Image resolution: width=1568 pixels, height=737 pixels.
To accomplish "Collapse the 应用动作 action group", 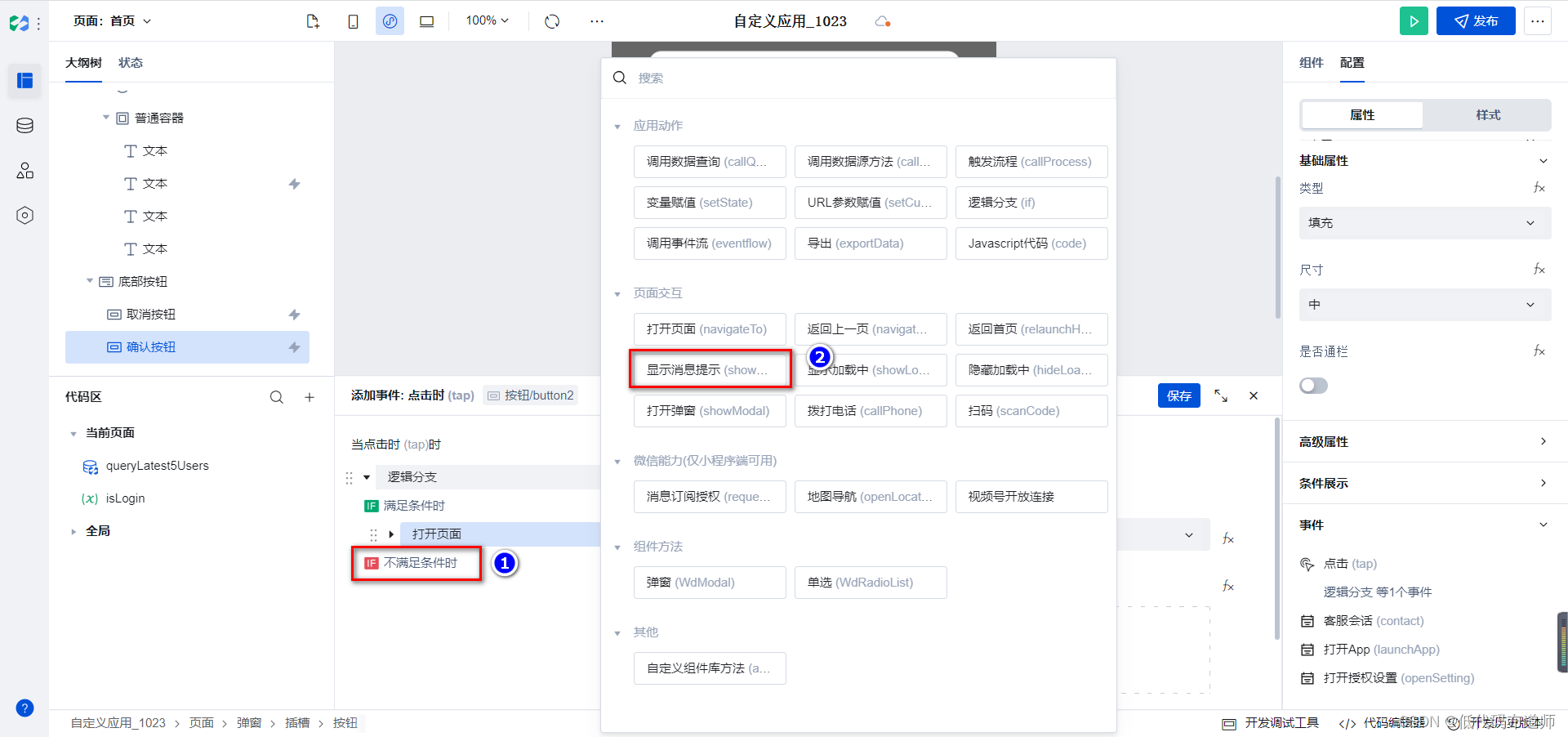I will tap(617, 127).
